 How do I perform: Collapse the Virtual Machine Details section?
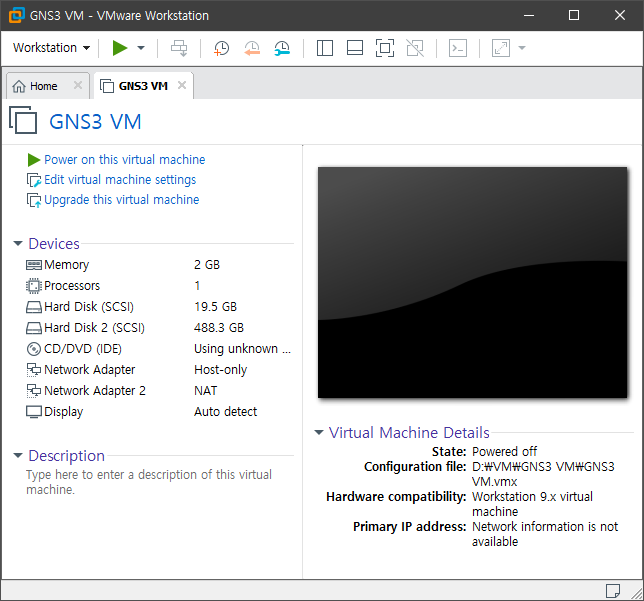click(319, 433)
